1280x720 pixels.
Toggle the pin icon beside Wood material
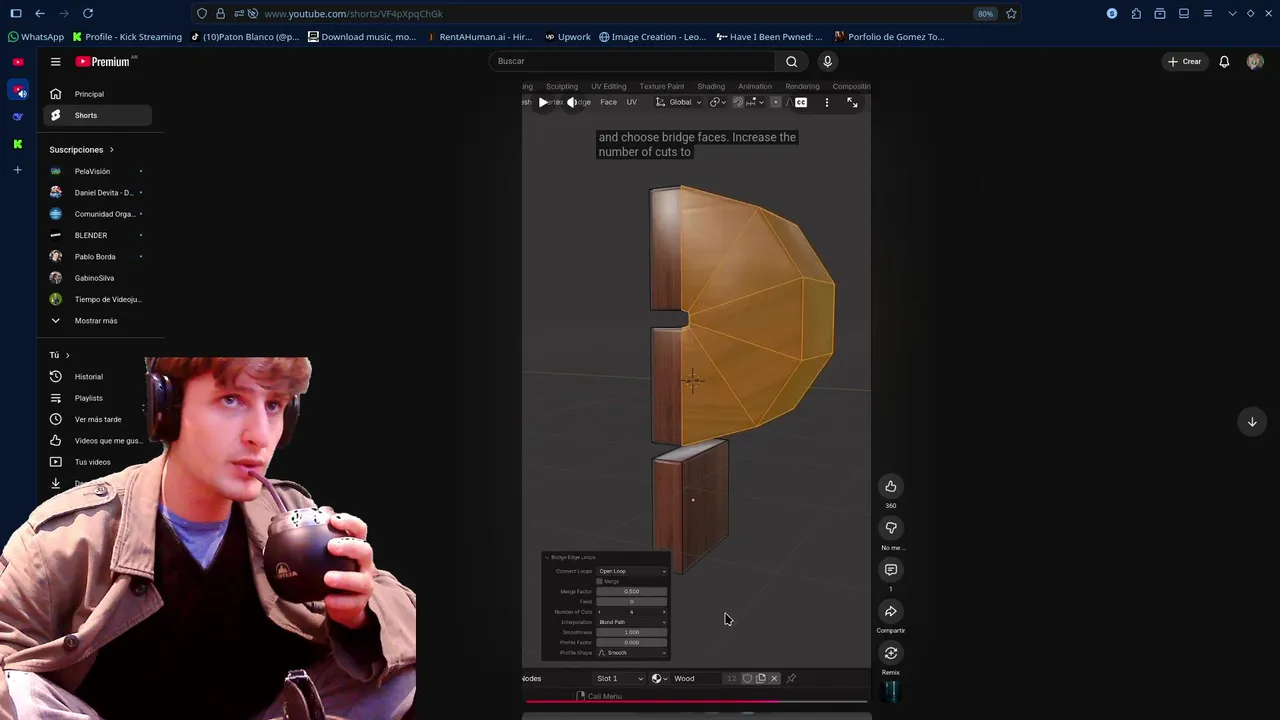pos(791,678)
